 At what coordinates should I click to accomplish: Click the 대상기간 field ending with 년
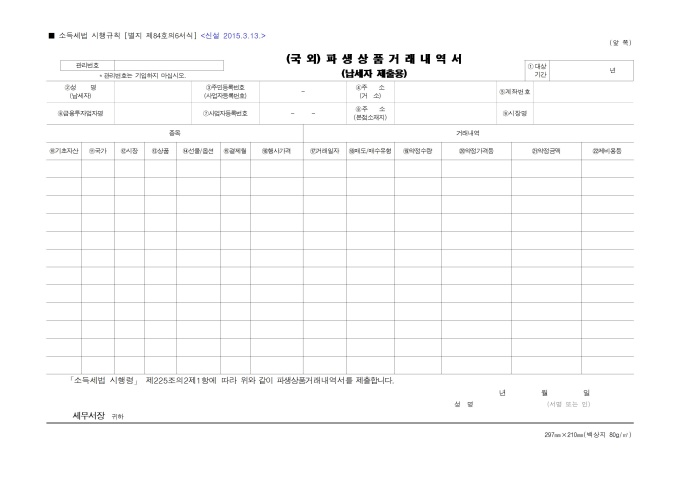point(591,70)
